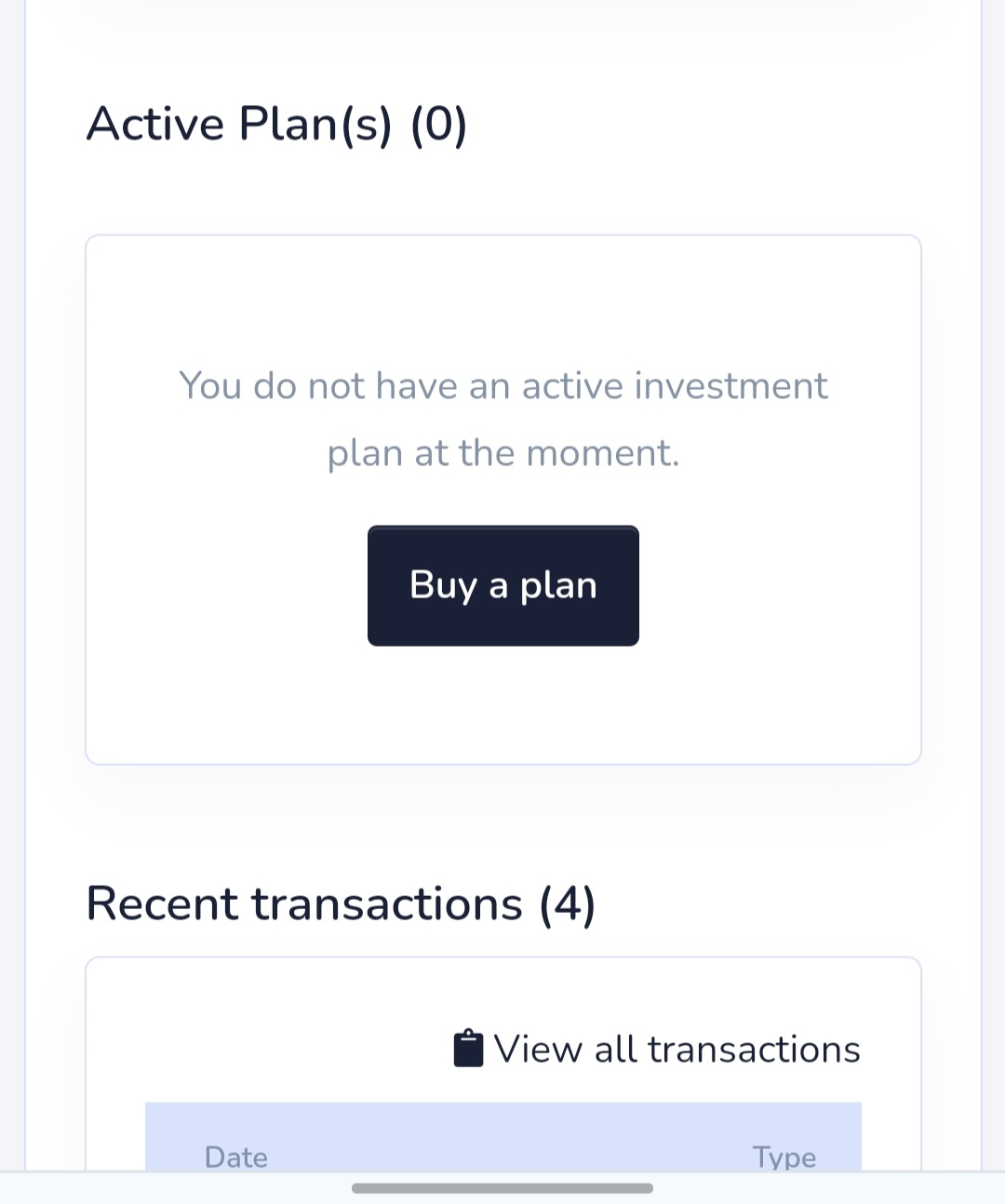This screenshot has width=1005, height=1204.
Task: Click the word "investment" in the message
Action: point(730,385)
